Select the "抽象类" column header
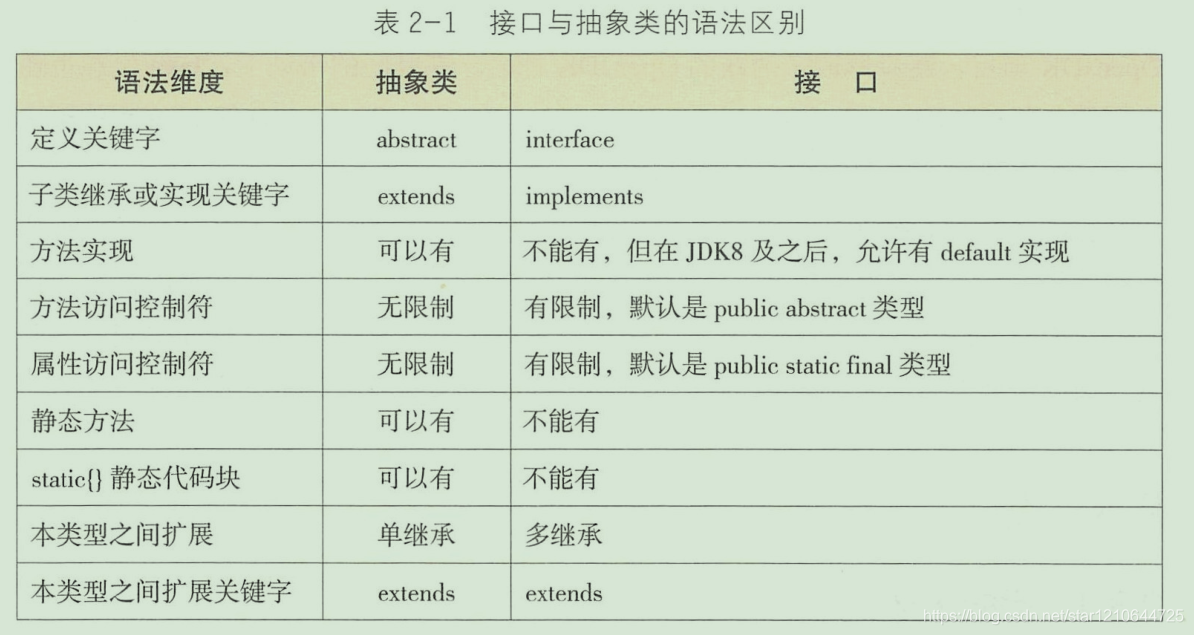The width and height of the screenshot is (1194, 635). click(416, 82)
